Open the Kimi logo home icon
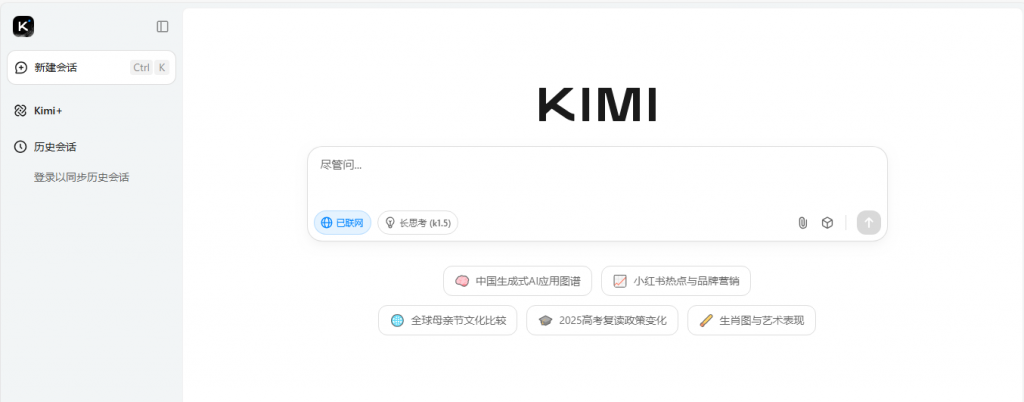This screenshot has height=402, width=1024. (24, 26)
